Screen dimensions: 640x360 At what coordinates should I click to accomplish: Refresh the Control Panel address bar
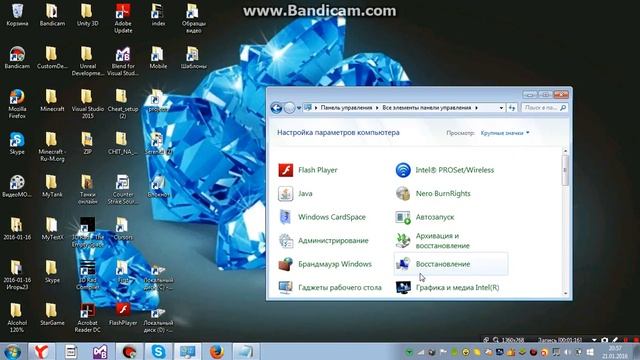(512, 108)
